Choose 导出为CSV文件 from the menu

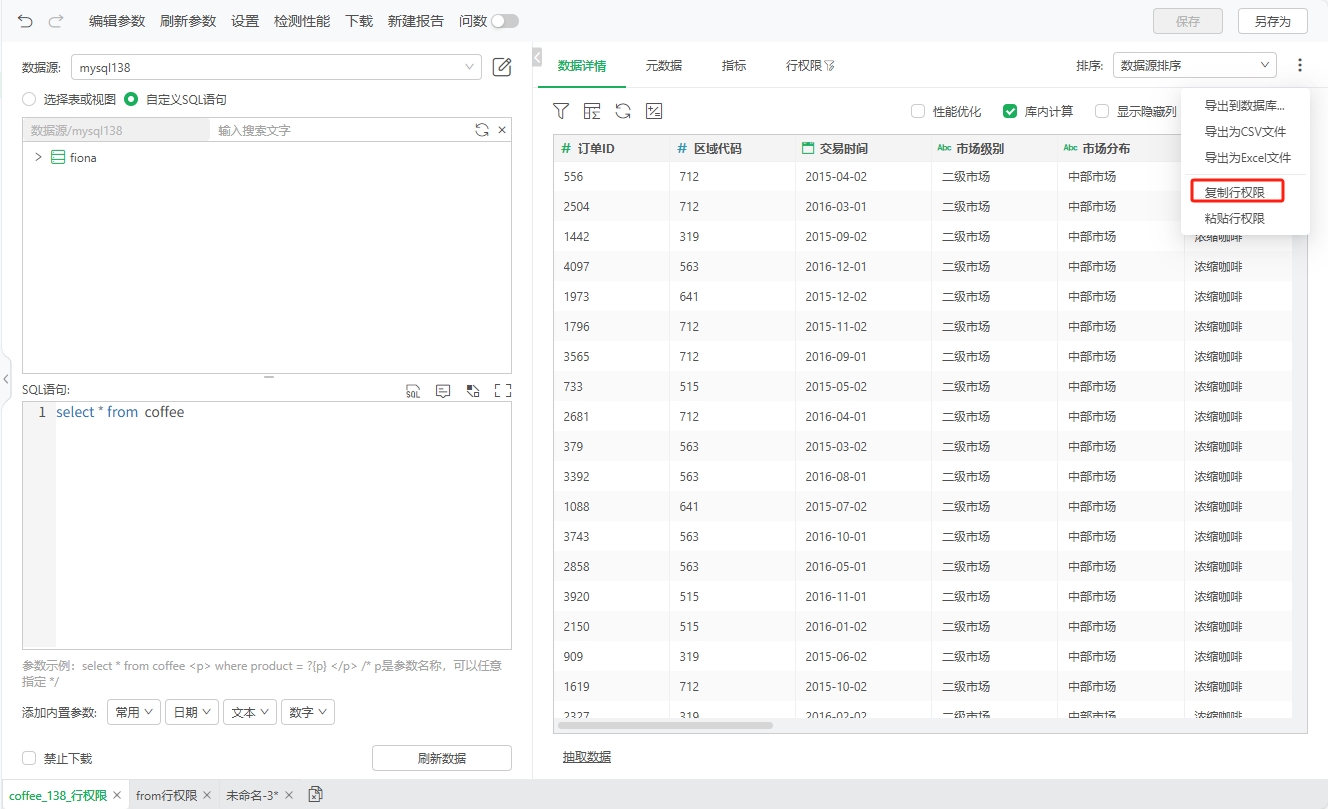click(x=1245, y=131)
